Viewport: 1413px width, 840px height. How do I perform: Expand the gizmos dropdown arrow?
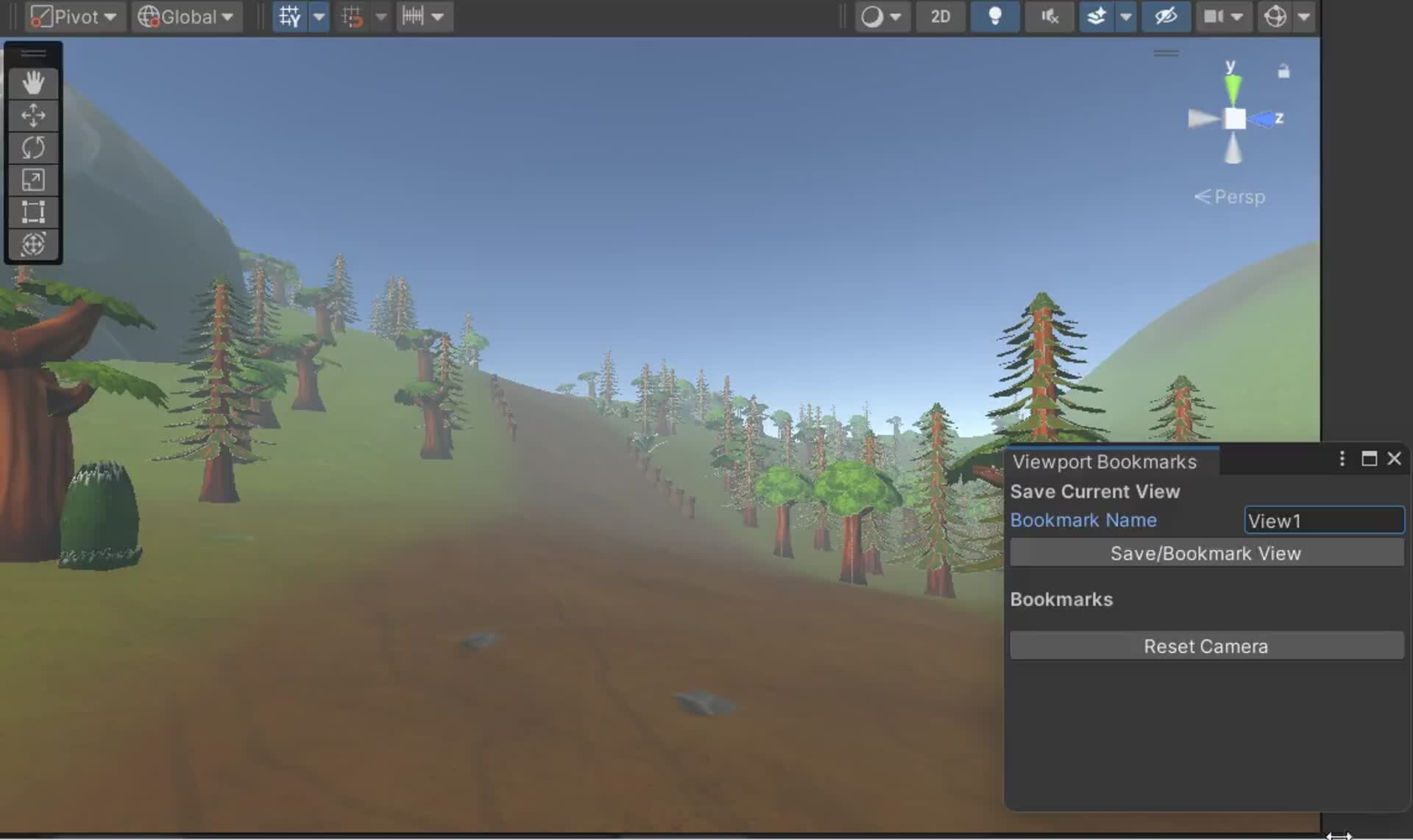[1303, 17]
